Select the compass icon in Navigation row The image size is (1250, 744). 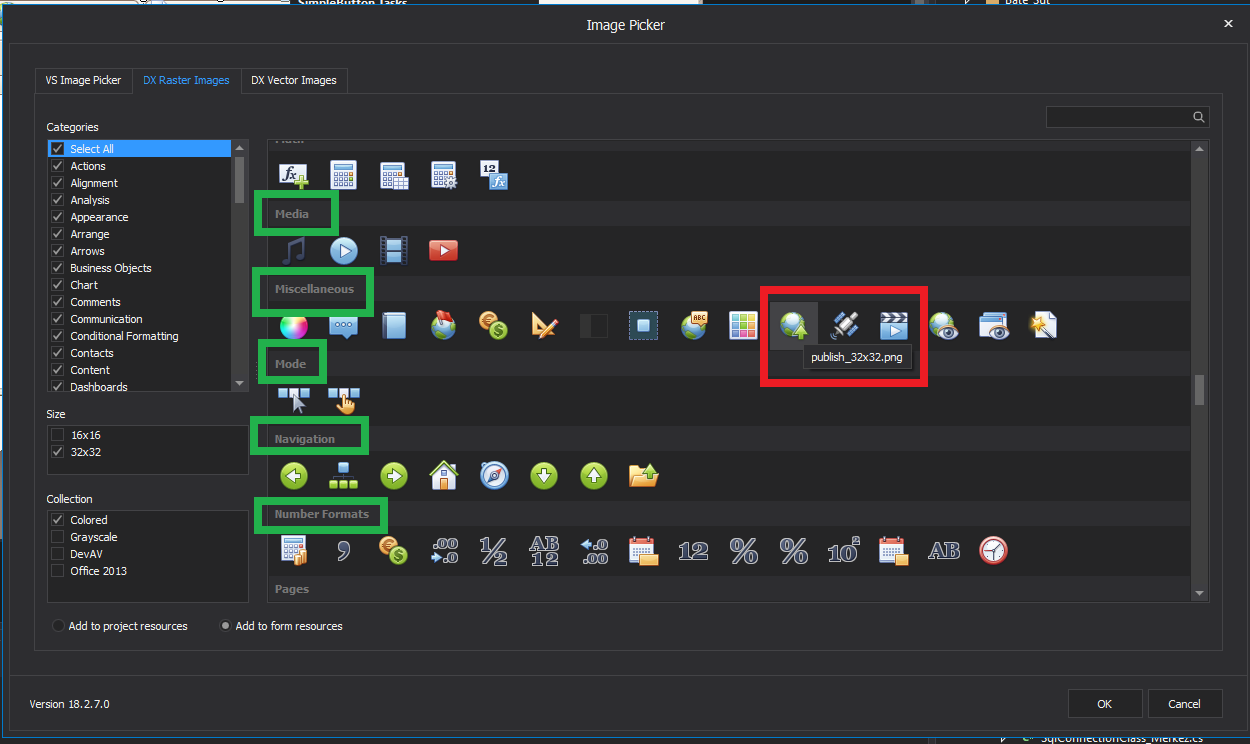(x=494, y=475)
